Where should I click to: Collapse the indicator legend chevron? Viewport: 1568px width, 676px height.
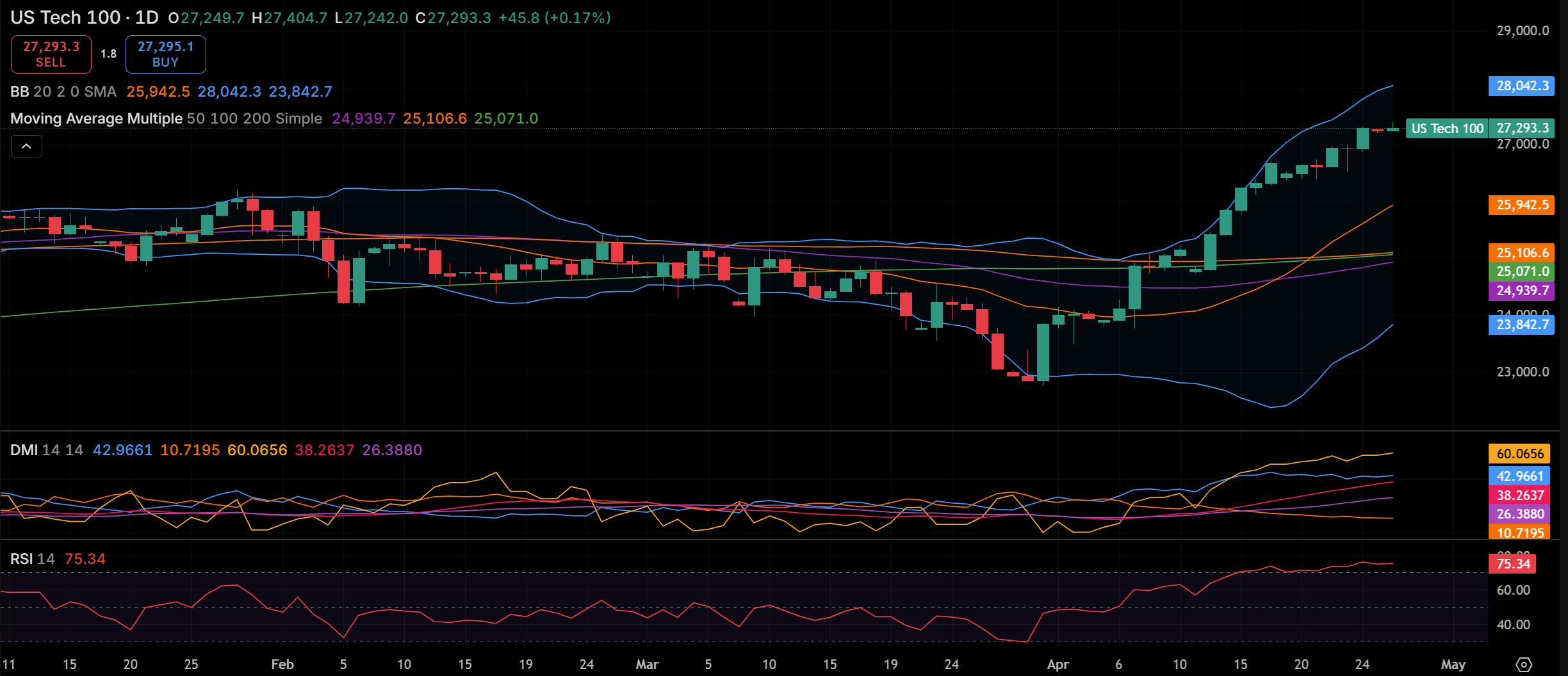point(26,147)
